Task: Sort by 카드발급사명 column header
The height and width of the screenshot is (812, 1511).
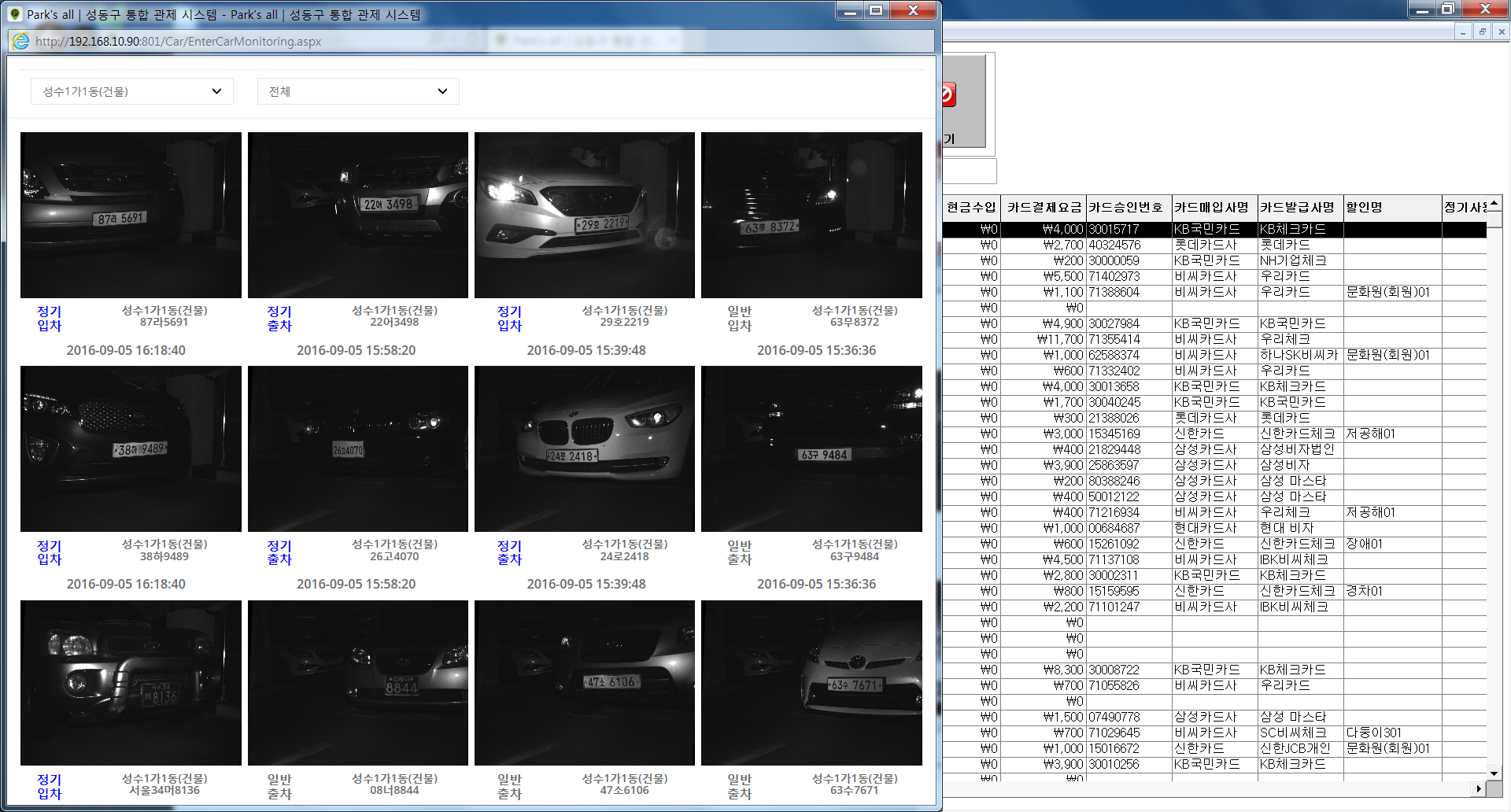Action: [1301, 208]
